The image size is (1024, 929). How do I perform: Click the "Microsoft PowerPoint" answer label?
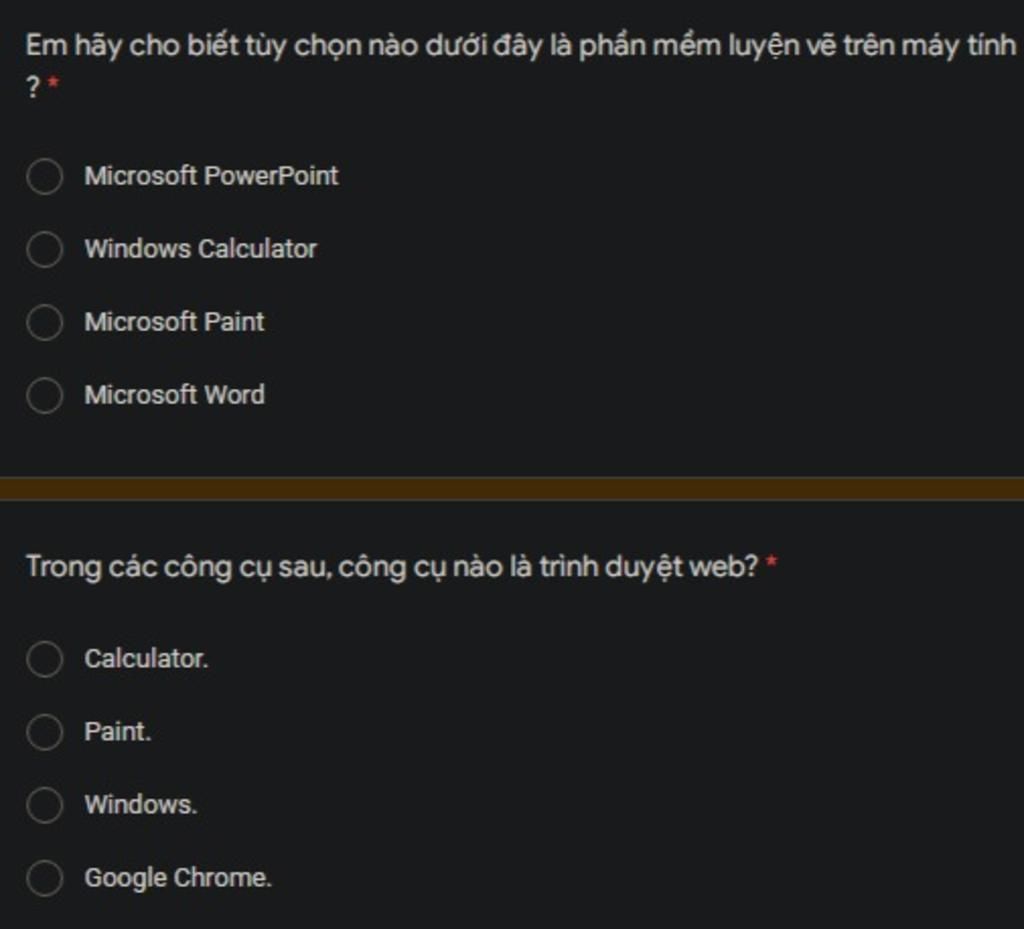211,176
